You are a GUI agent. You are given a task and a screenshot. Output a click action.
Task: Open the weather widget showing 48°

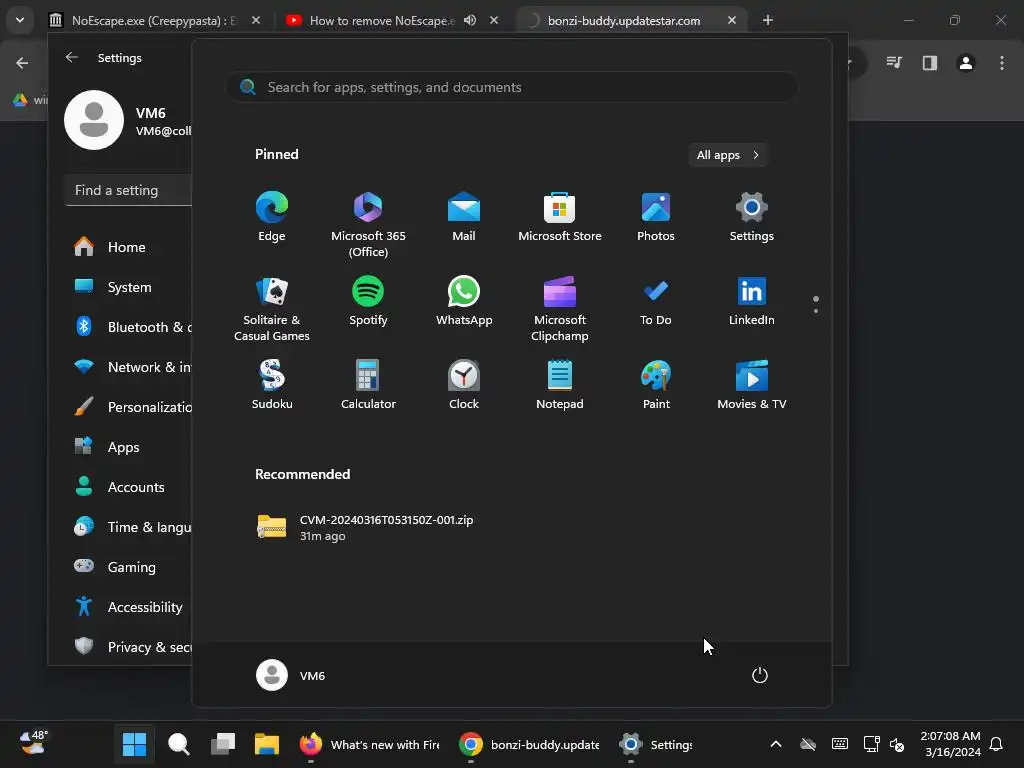(x=33, y=742)
